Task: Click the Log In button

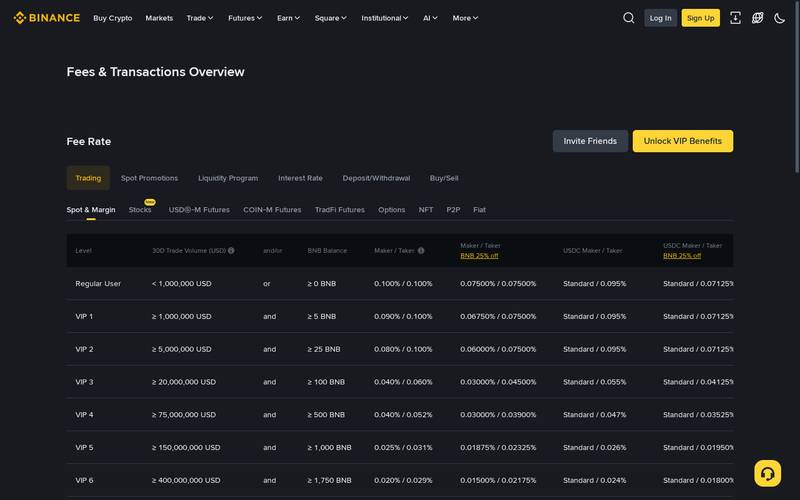Action: tap(660, 18)
